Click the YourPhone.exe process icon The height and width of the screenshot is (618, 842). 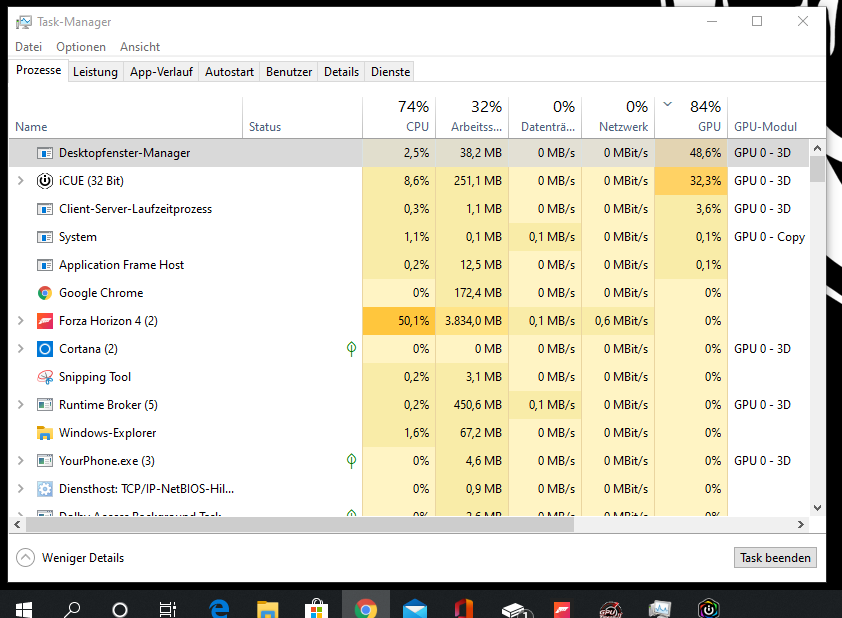[45, 461]
